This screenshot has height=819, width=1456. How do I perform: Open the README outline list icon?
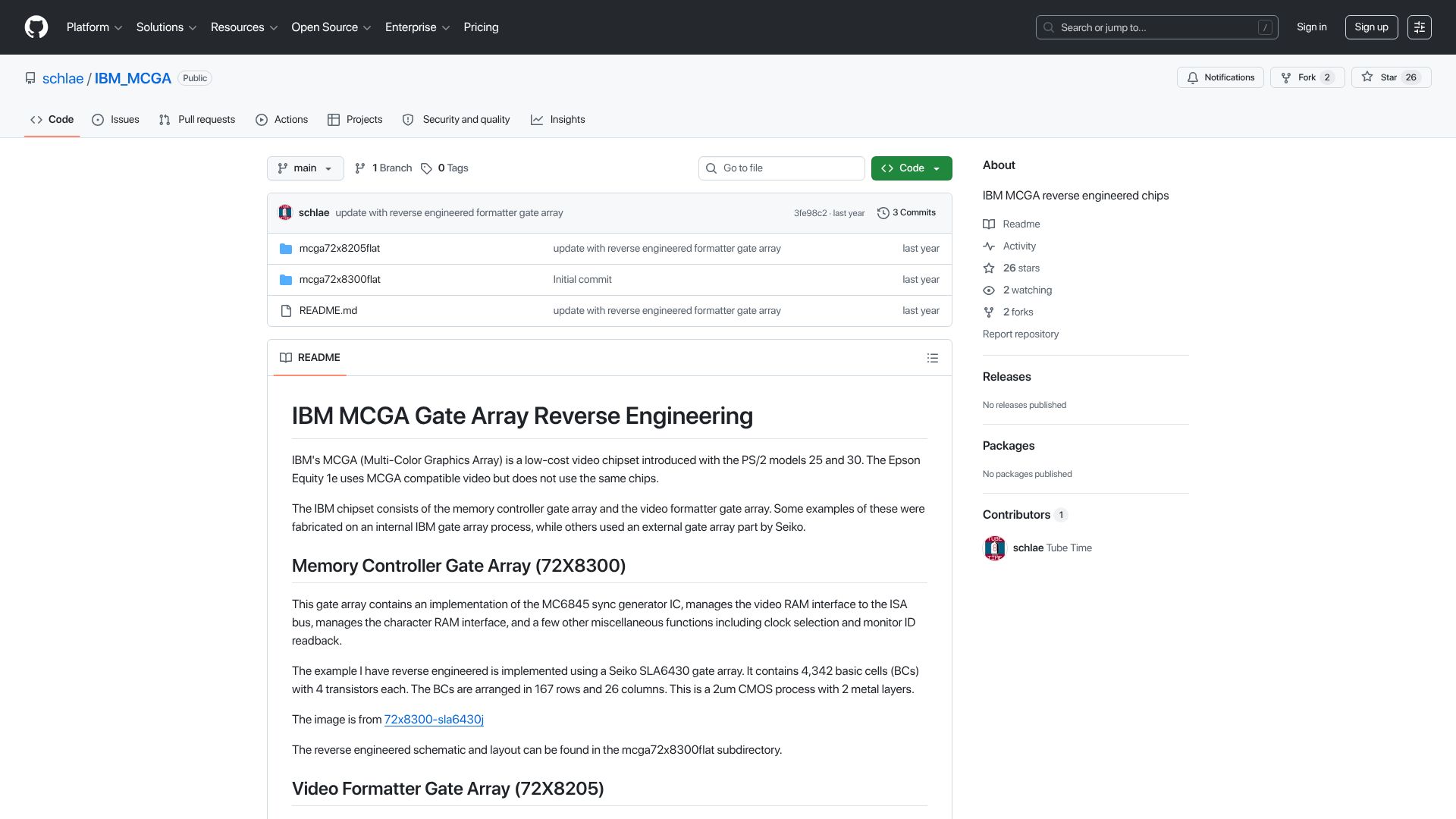coord(933,358)
